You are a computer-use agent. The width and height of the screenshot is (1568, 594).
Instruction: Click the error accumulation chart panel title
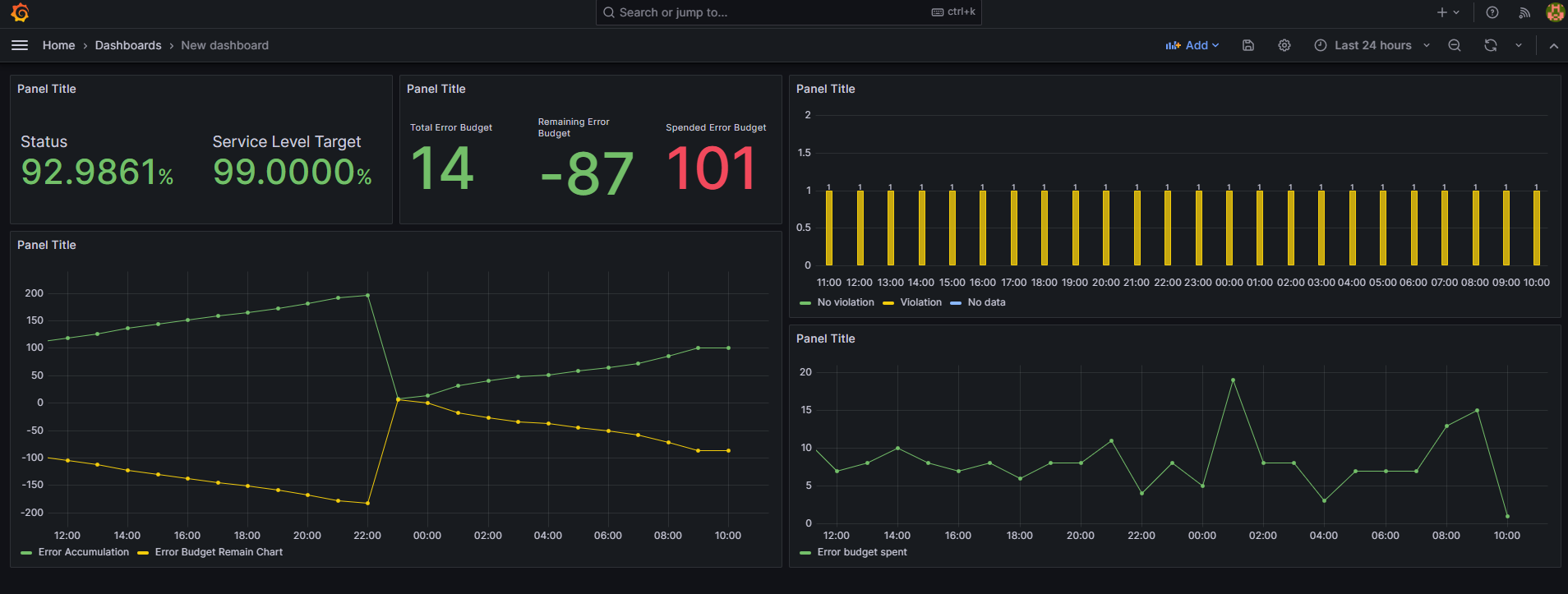tap(47, 245)
